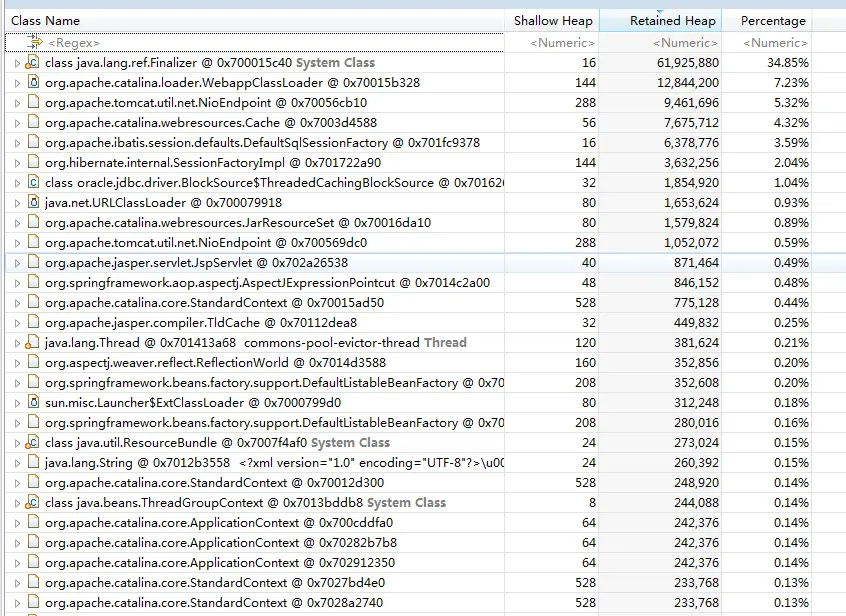Click shallow heap value 160
846x616 pixels.
tap(585, 362)
